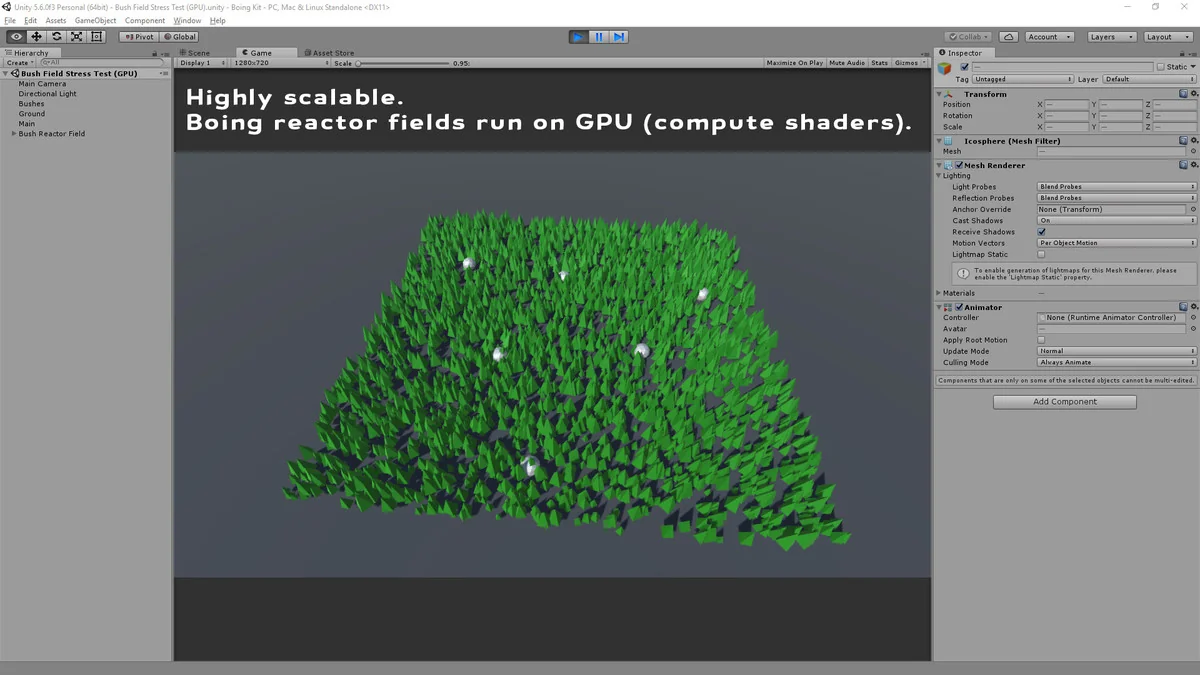
Task: Select the Scale tool icon
Action: (x=76, y=37)
